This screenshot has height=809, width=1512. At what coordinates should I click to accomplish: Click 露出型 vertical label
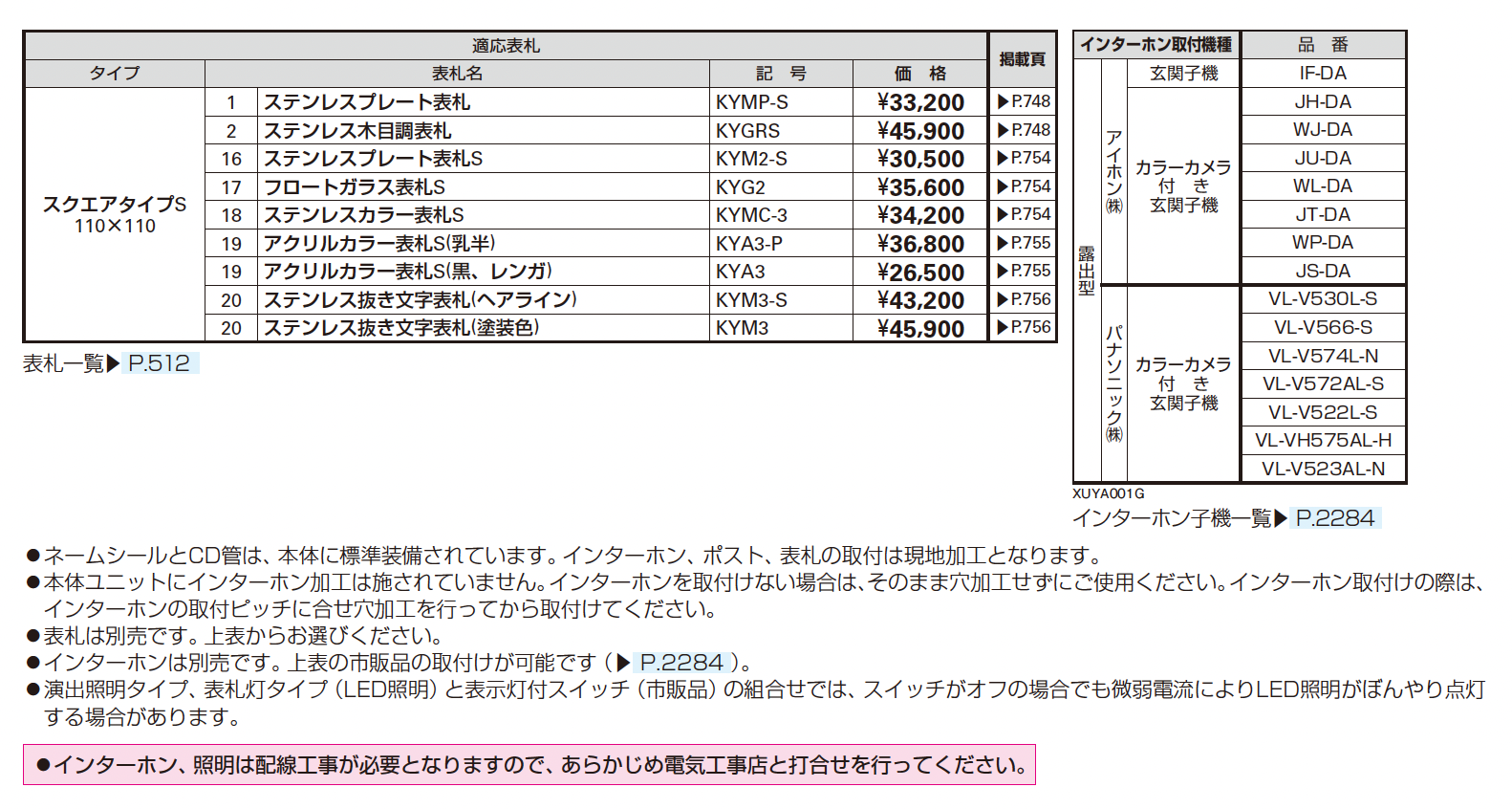(1087, 271)
